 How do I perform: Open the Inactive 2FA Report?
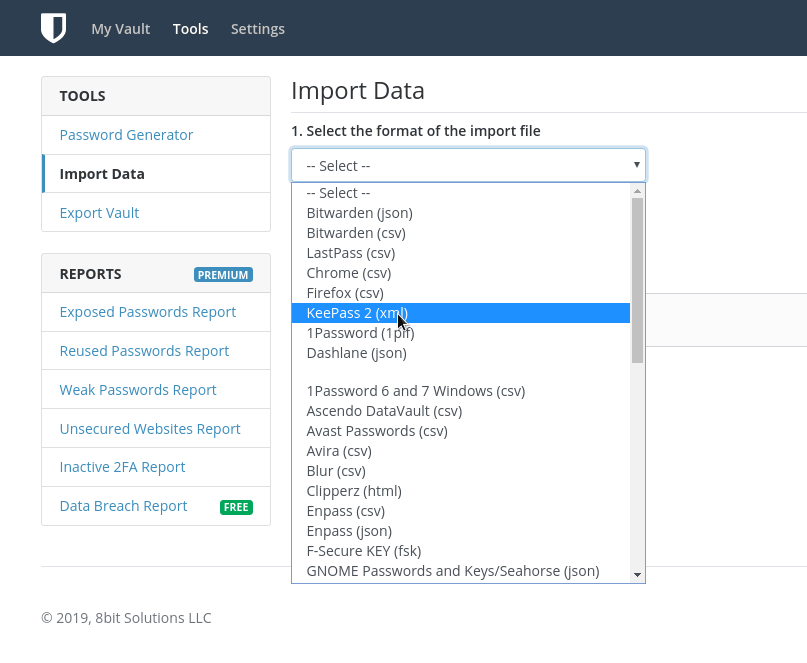122,467
